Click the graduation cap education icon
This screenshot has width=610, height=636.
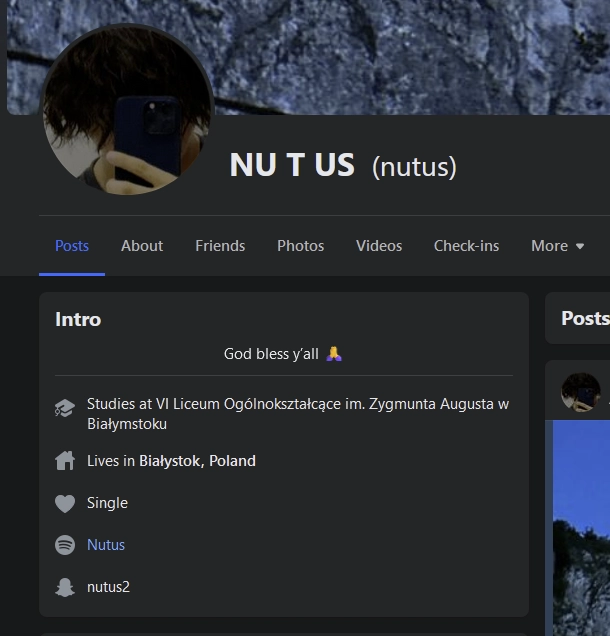click(65, 408)
